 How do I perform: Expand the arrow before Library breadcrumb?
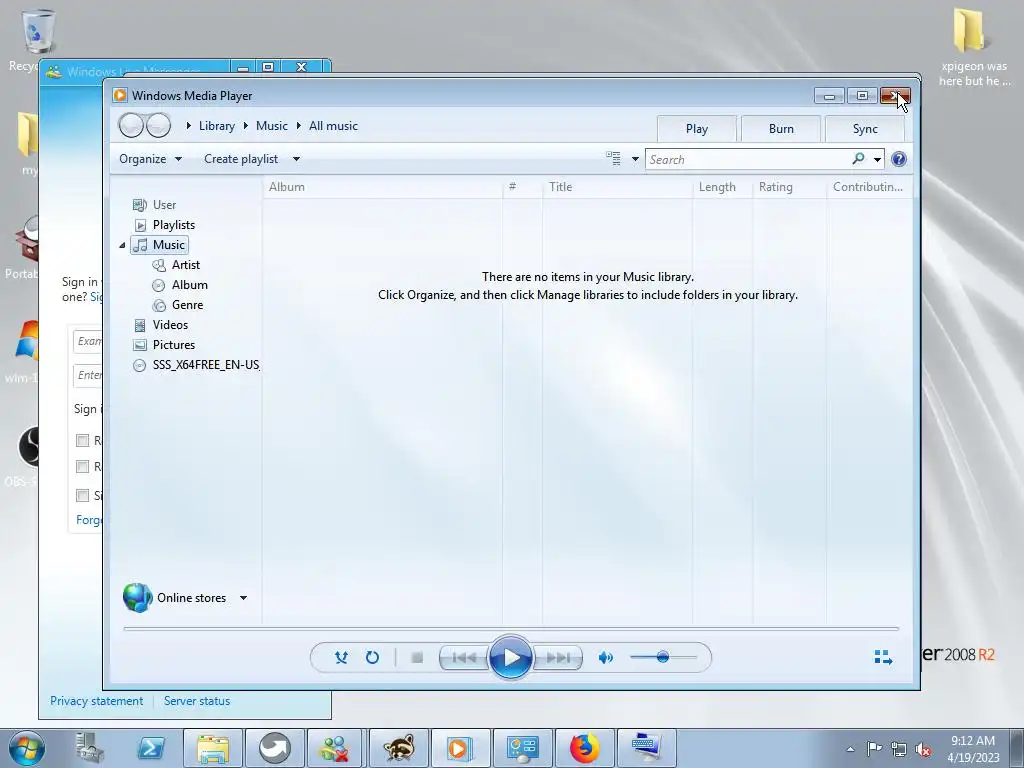click(x=188, y=125)
